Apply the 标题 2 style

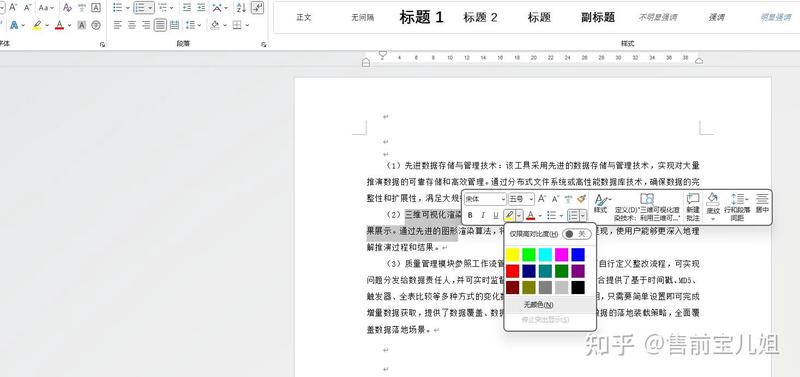[480, 17]
